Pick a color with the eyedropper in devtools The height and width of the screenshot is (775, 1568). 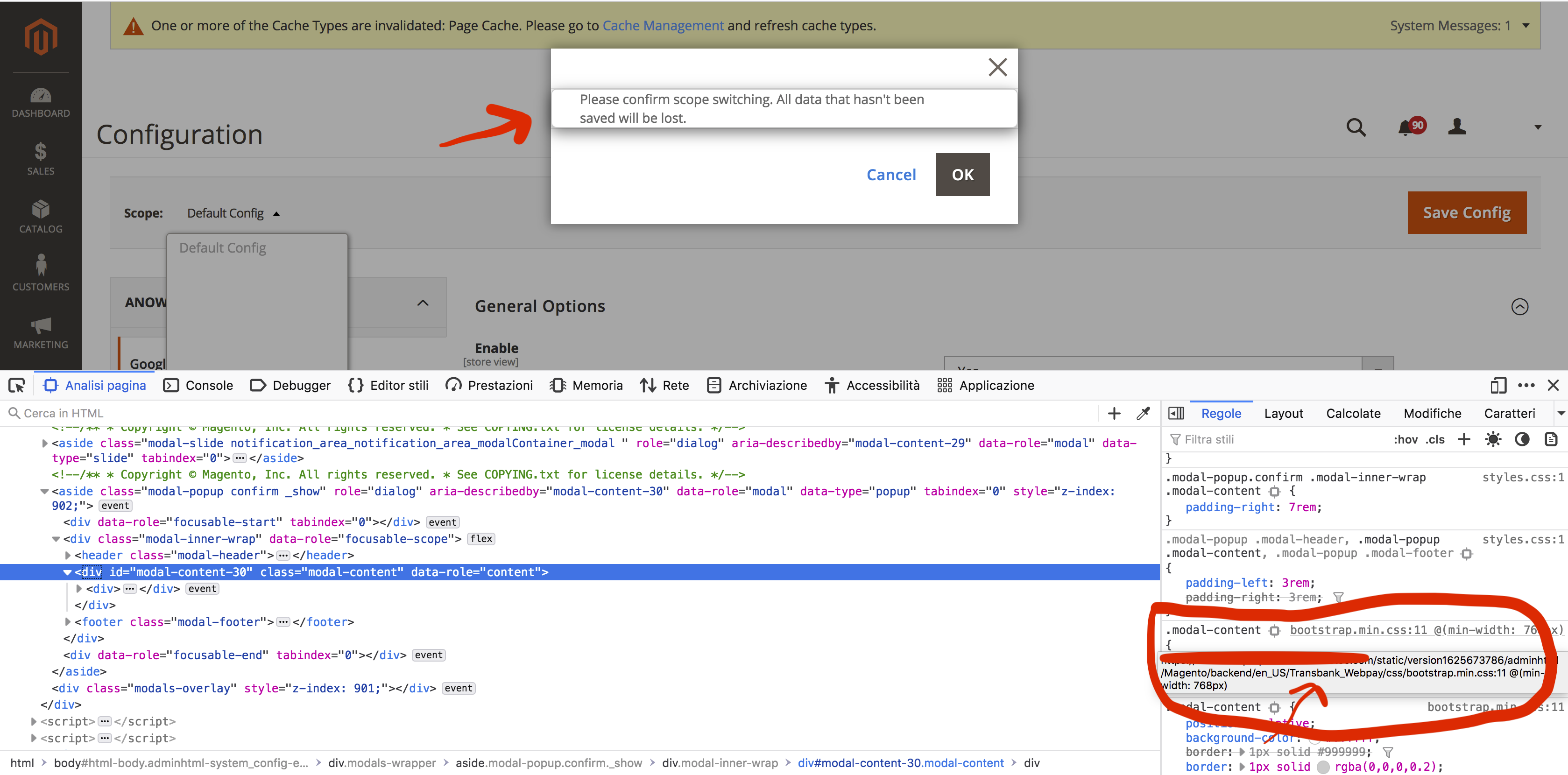pos(1144,413)
